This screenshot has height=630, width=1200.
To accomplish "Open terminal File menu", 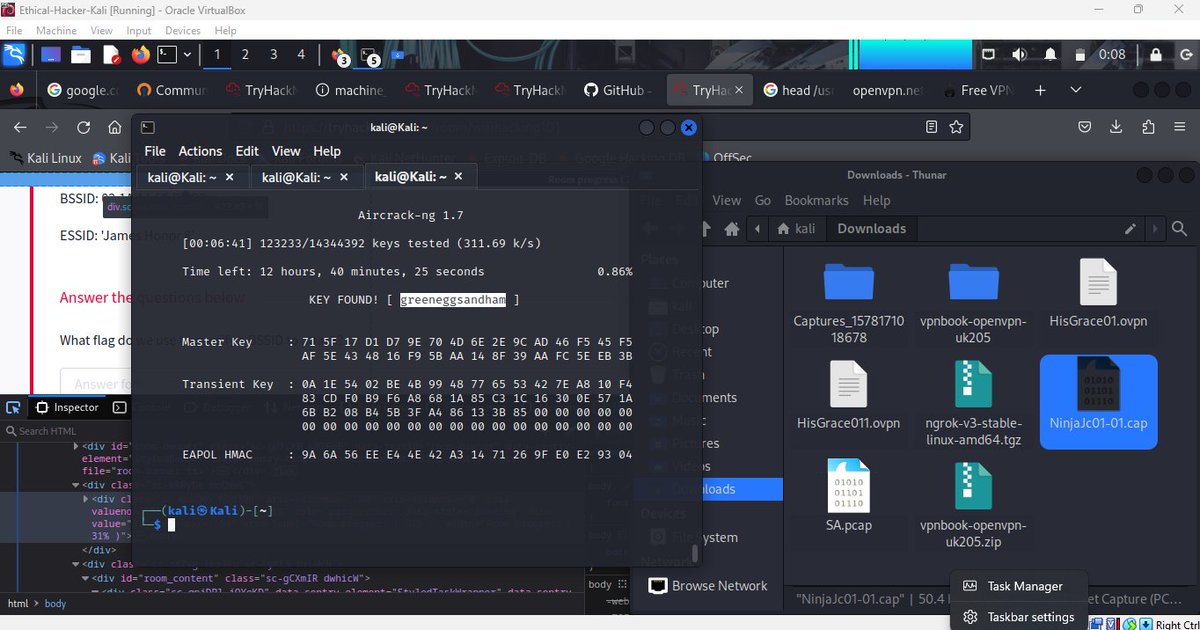I will pyautogui.click(x=155, y=151).
